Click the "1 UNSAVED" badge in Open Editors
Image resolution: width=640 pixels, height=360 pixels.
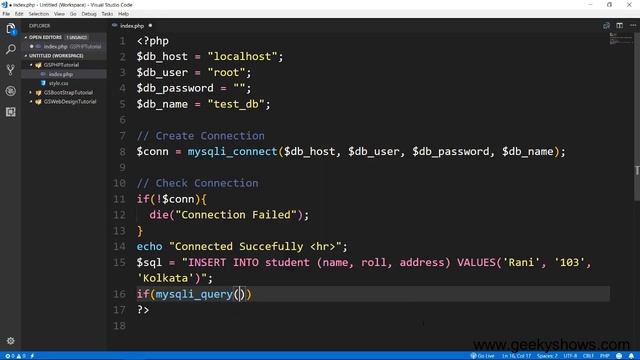click(x=76, y=37)
